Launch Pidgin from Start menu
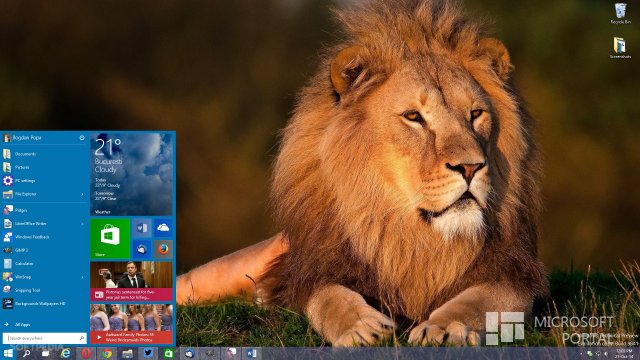 click(x=44, y=210)
